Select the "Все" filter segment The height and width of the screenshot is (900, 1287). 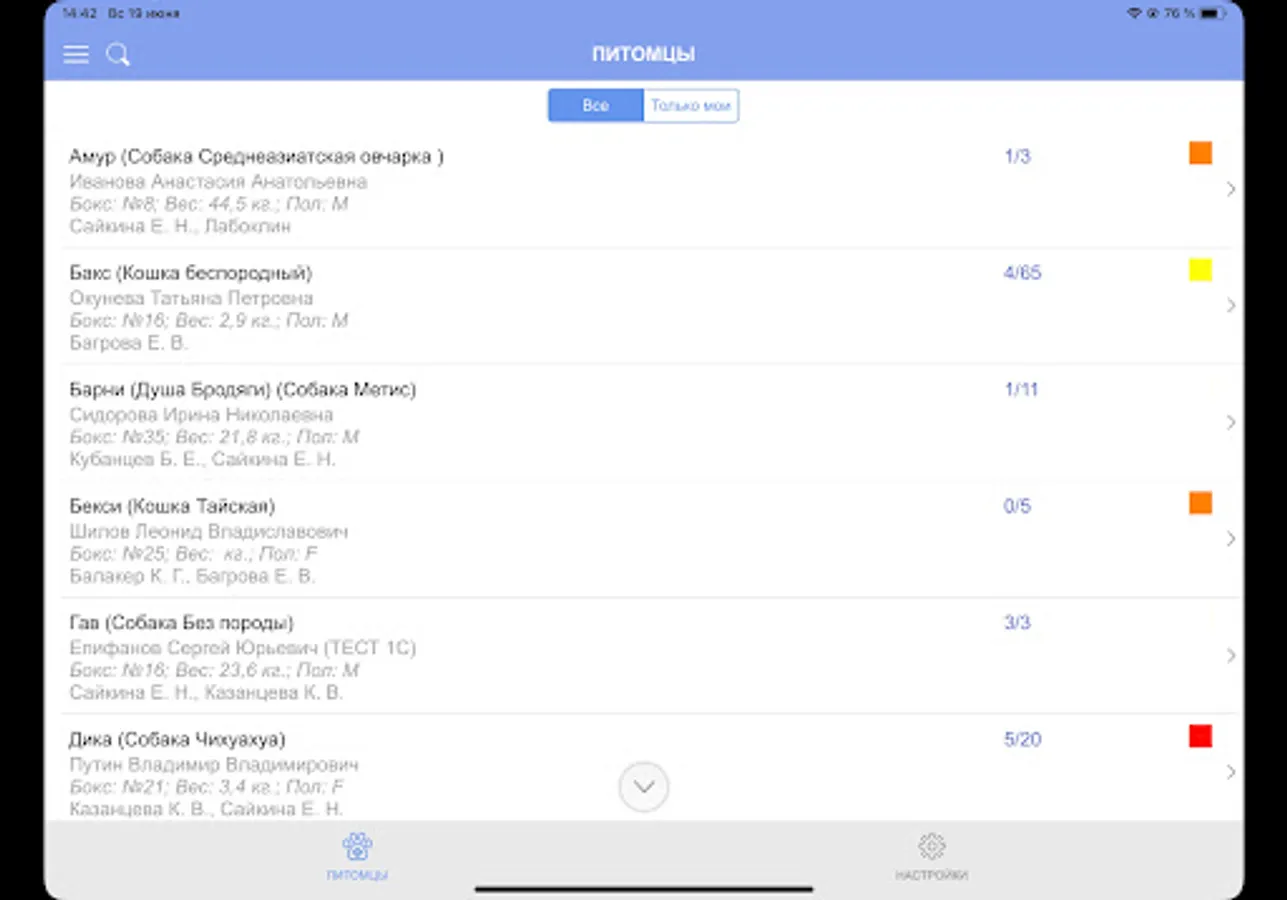click(x=596, y=105)
